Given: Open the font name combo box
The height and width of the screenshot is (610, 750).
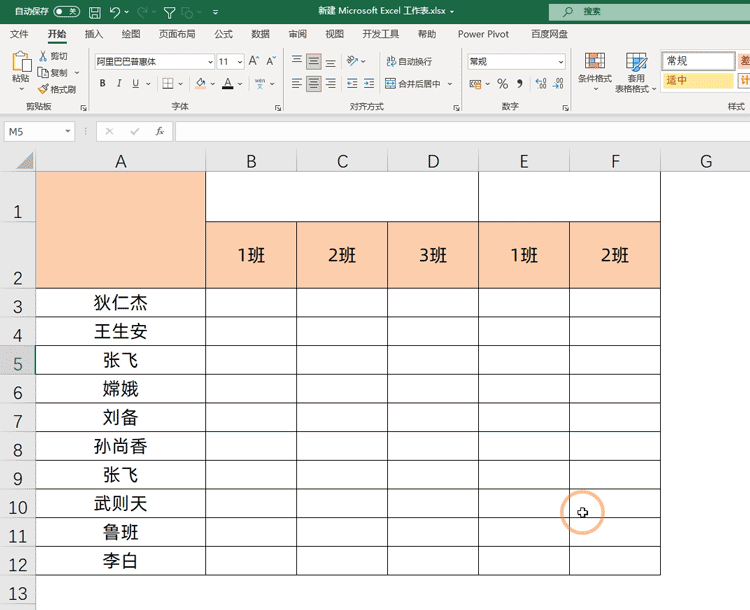Looking at the screenshot, I should coord(154,62).
